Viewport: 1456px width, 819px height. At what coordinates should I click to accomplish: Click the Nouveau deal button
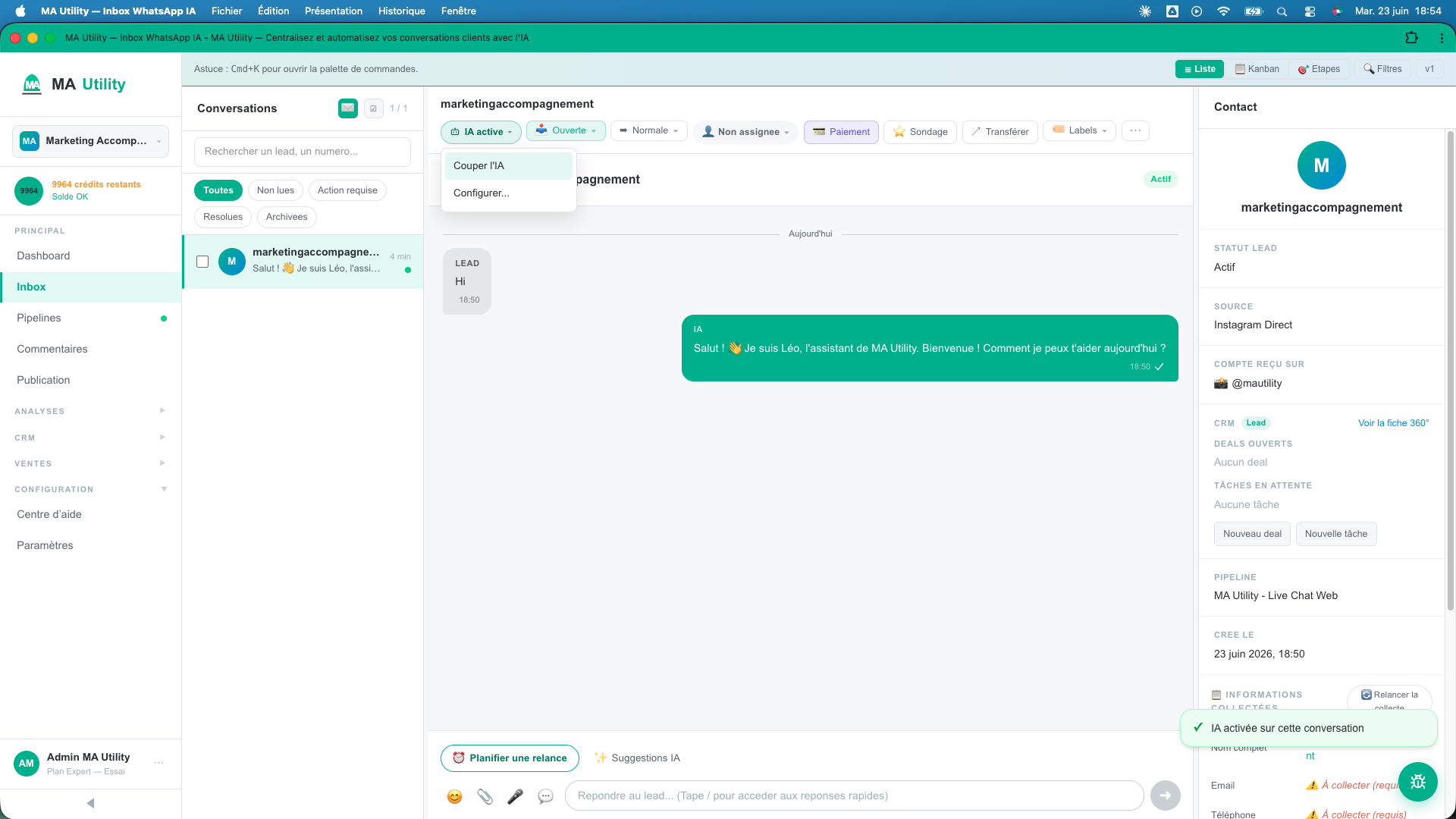(1252, 534)
